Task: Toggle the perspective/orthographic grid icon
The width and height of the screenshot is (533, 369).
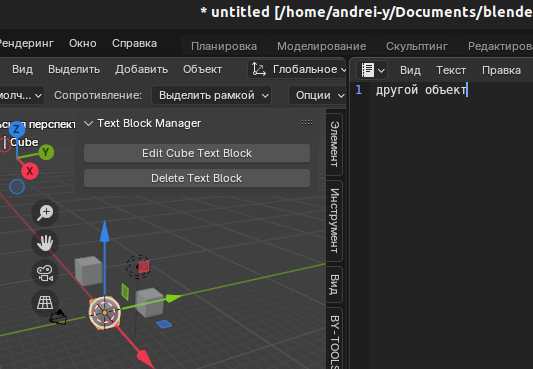Action: 45,302
